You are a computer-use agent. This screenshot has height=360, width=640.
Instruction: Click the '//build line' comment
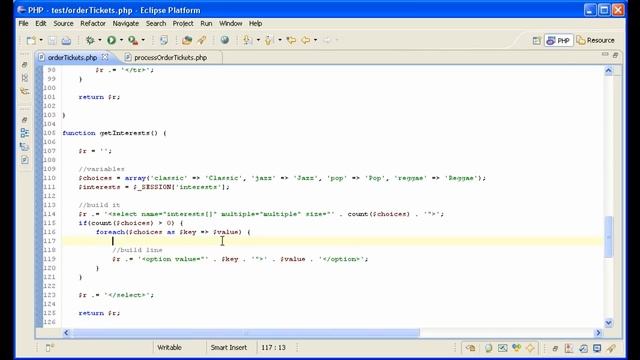click(x=137, y=250)
